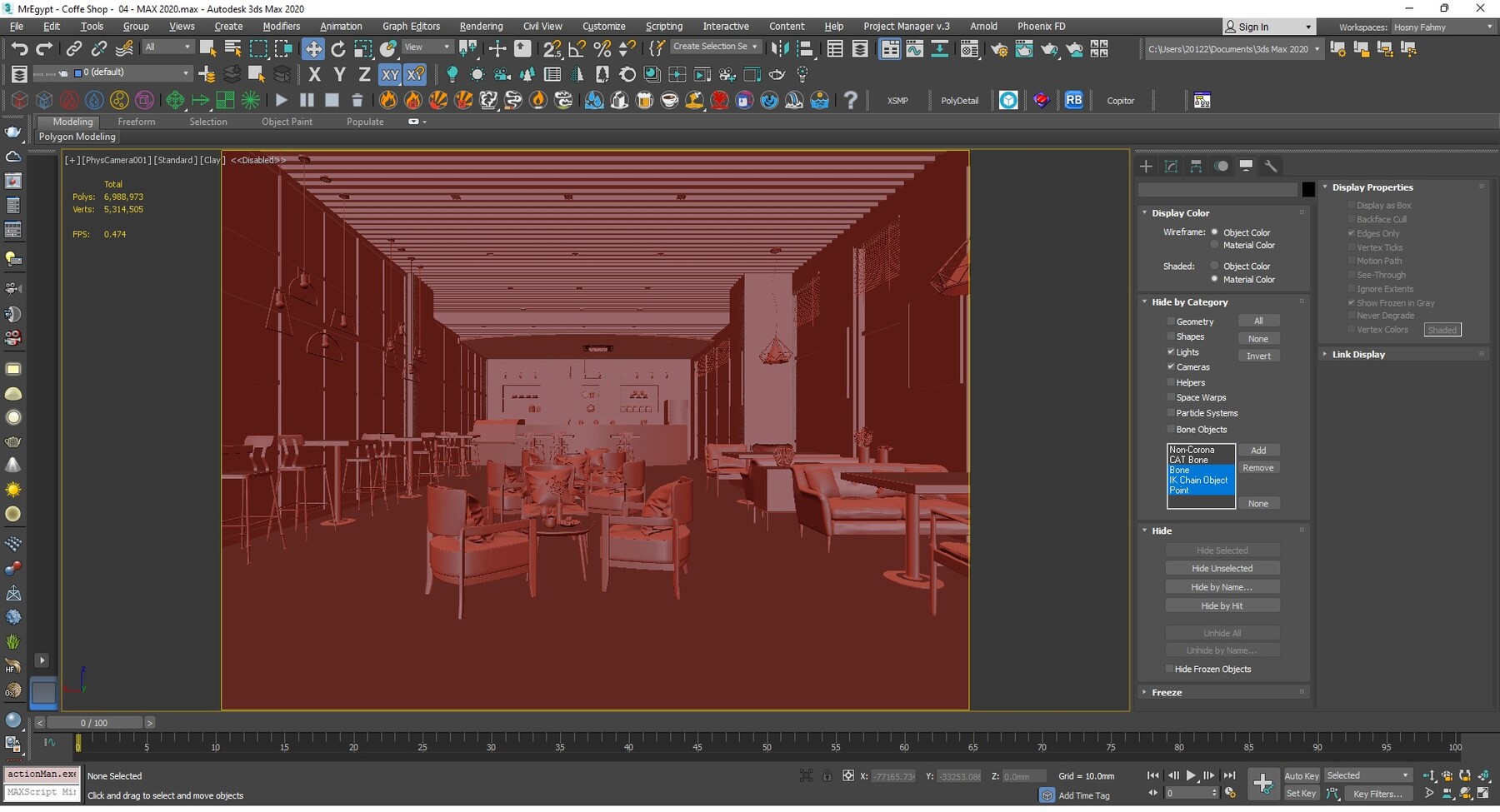Screen dimensions: 1500x812
Task: Activate the Snaps Toggle
Action: 552,48
